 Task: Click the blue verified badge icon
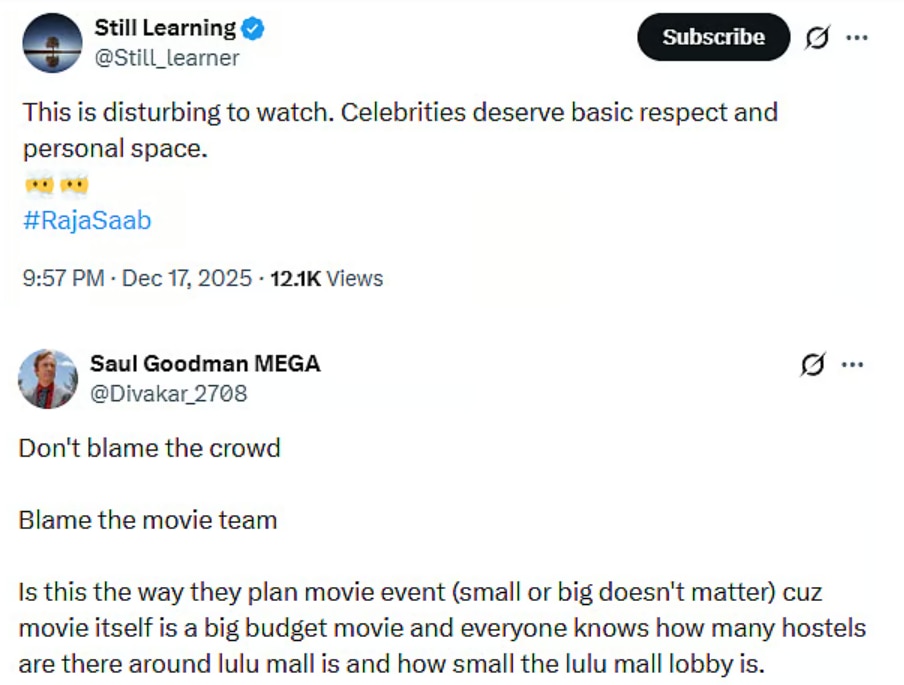(x=254, y=29)
